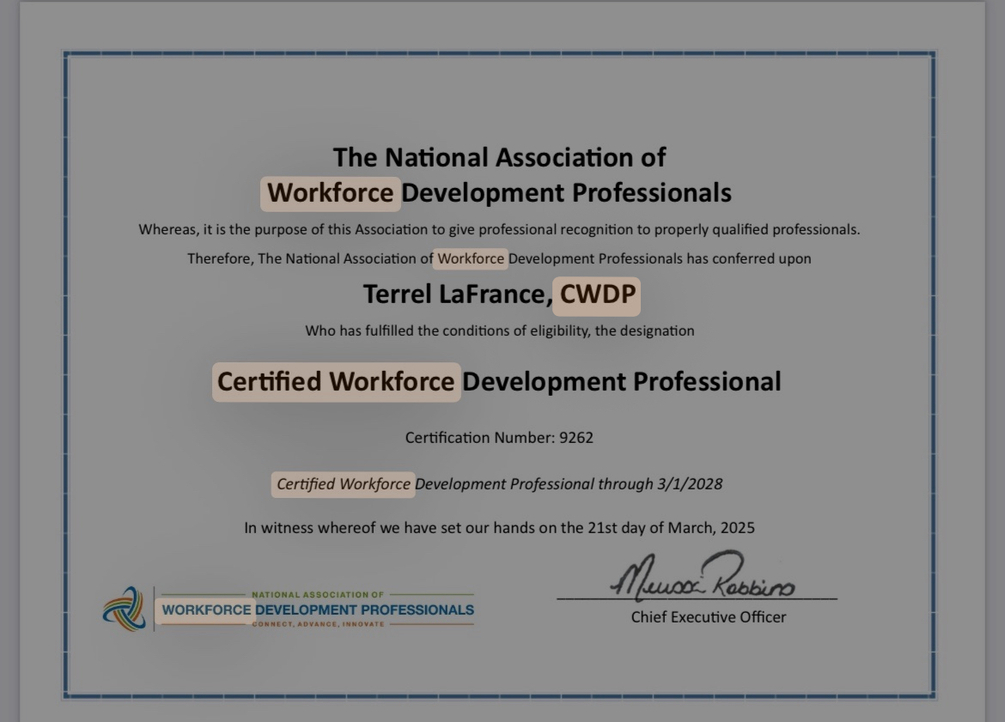1005x722 pixels.
Task: Click the words "has conferred upon"
Action: click(749, 259)
